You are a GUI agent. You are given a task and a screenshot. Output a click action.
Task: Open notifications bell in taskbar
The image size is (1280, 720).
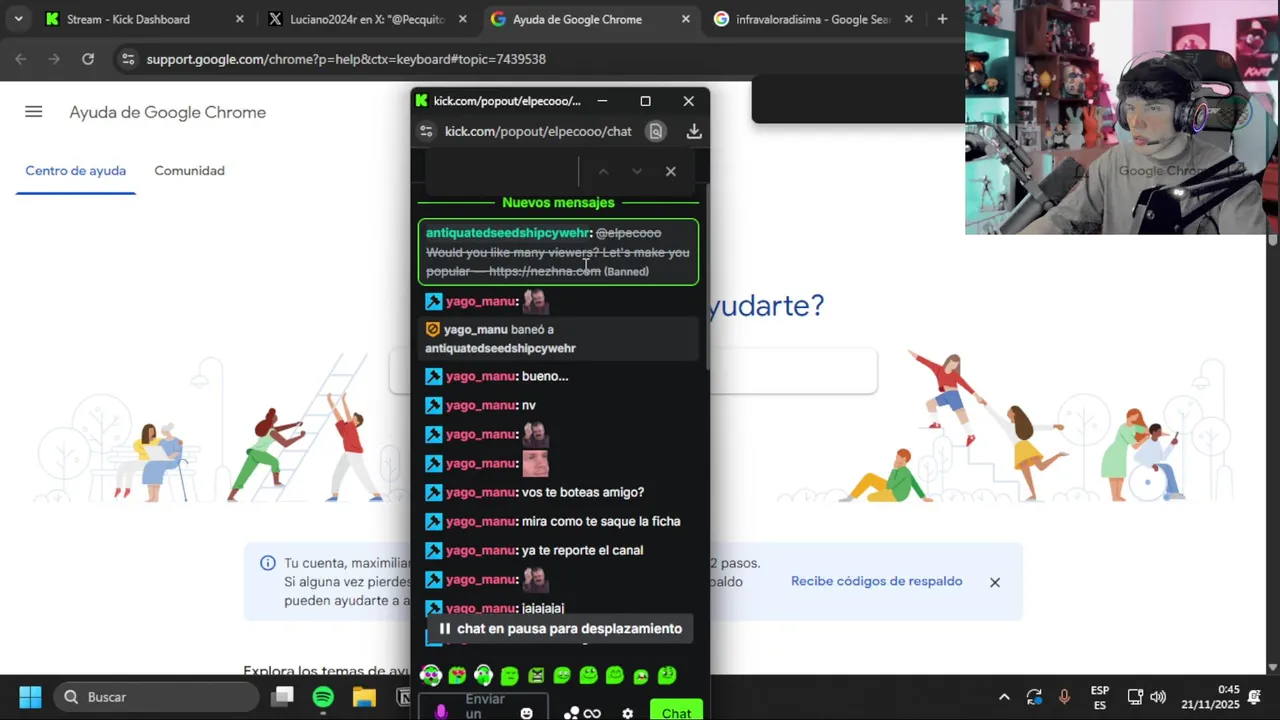tap(1254, 697)
